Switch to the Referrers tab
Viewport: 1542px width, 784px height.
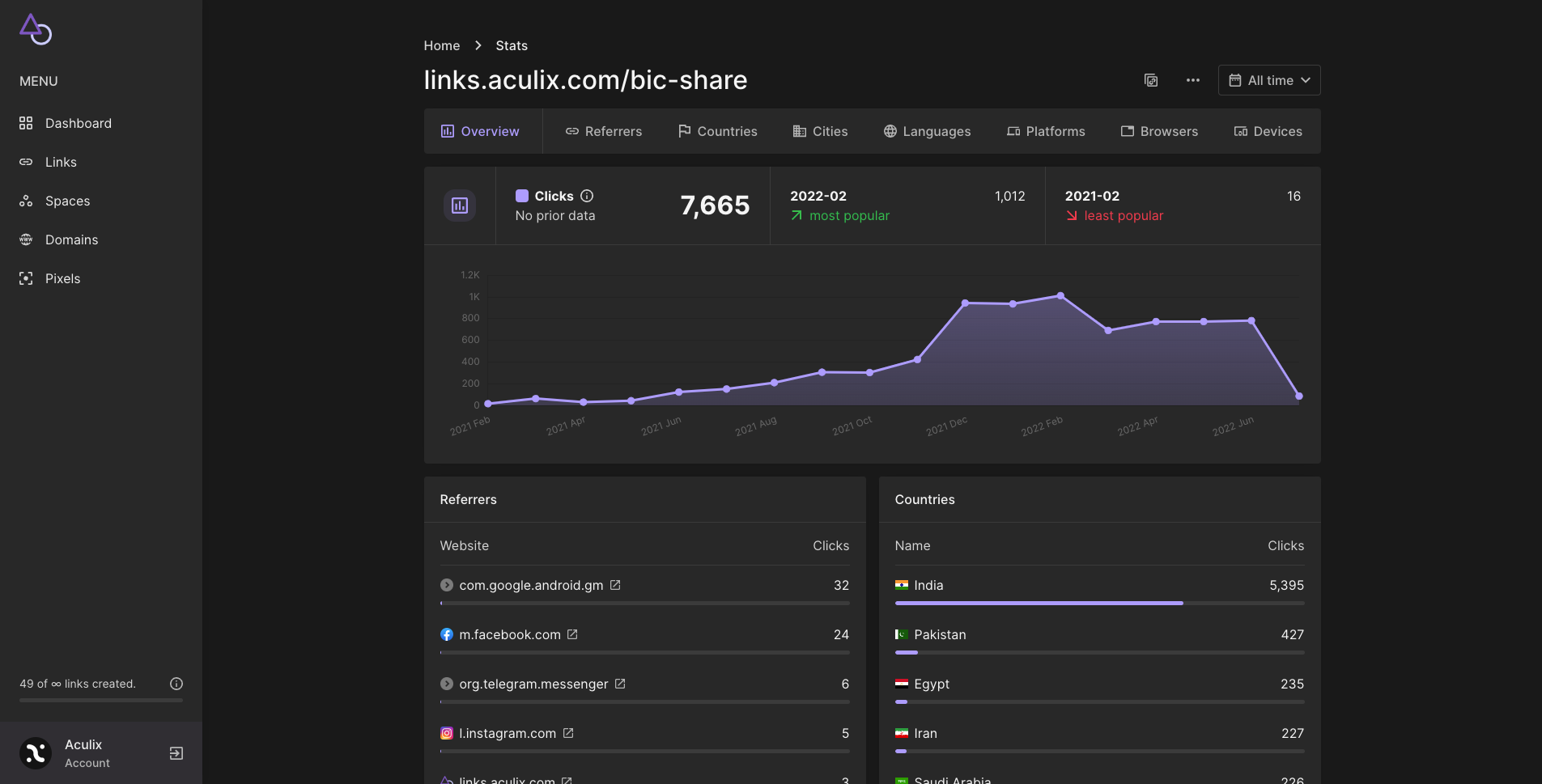point(604,131)
